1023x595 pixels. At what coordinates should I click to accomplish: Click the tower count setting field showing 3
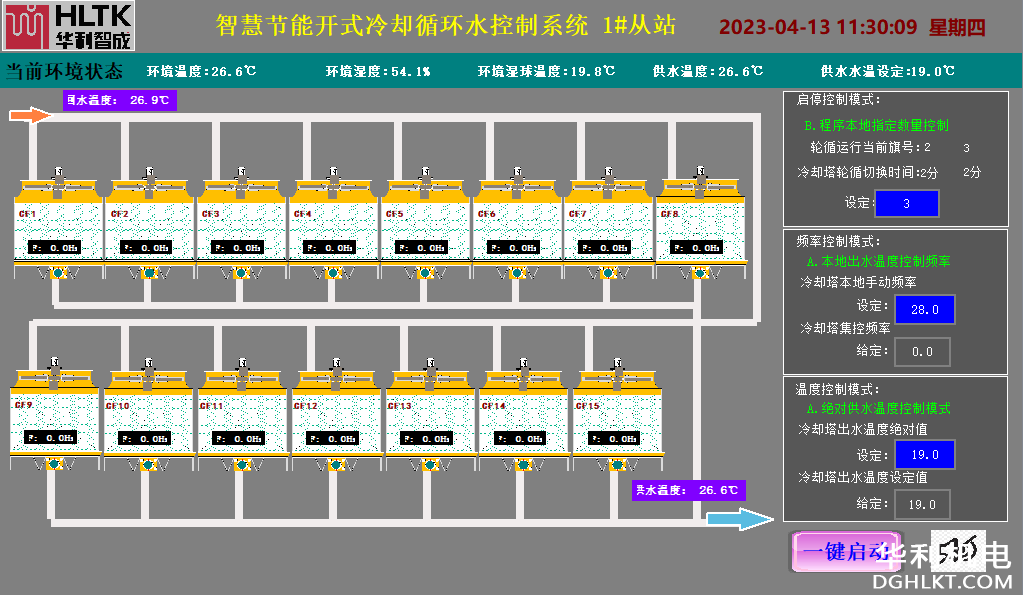click(x=906, y=203)
